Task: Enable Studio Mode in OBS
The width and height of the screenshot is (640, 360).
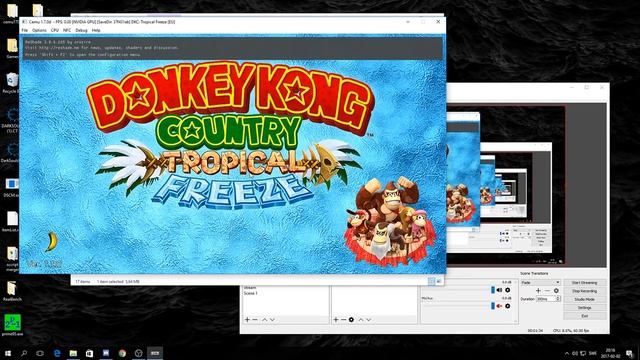Action: (584, 299)
